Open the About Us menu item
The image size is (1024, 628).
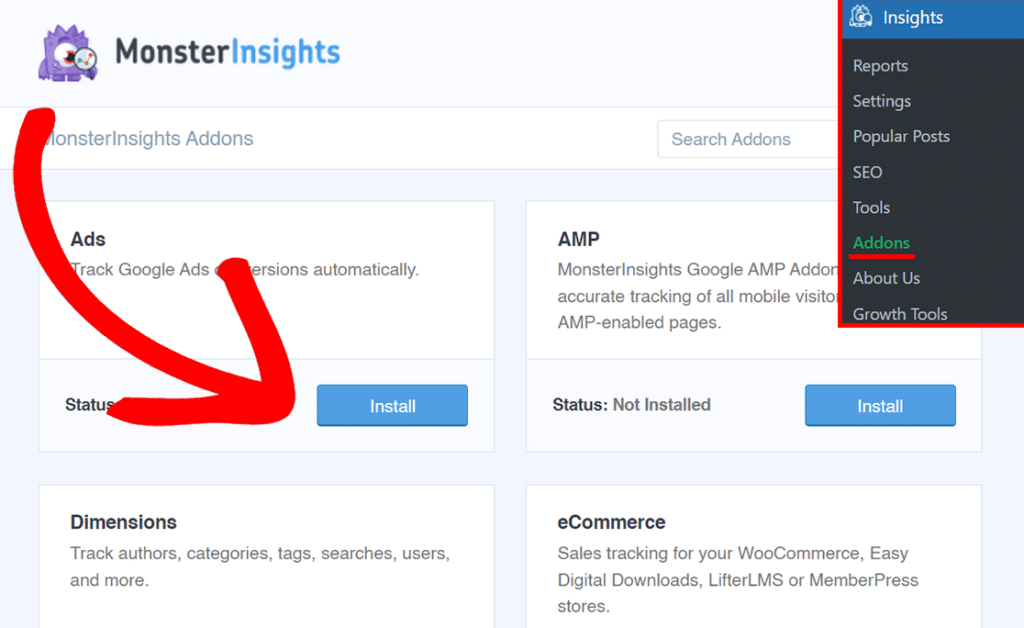pyautogui.click(x=886, y=278)
